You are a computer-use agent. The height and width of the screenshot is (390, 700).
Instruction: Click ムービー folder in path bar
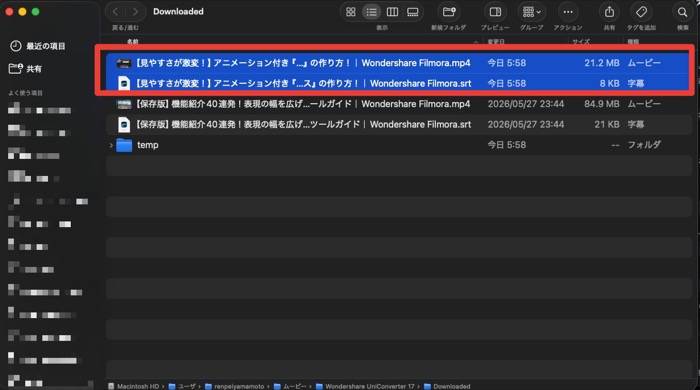(290, 386)
